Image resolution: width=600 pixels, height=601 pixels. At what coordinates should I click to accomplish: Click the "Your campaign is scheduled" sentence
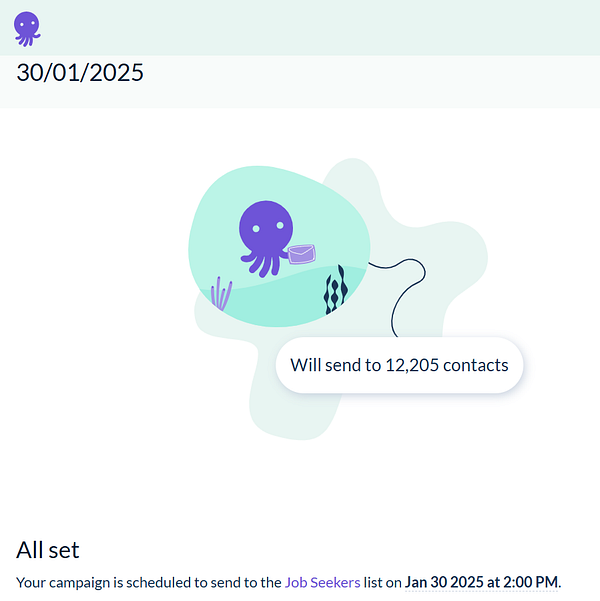[x=288, y=582]
